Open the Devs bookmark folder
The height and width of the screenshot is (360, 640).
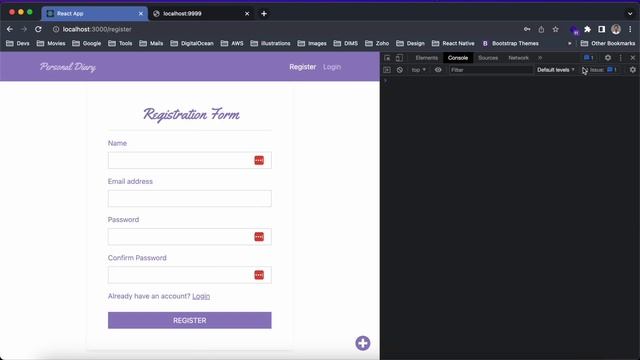18,43
